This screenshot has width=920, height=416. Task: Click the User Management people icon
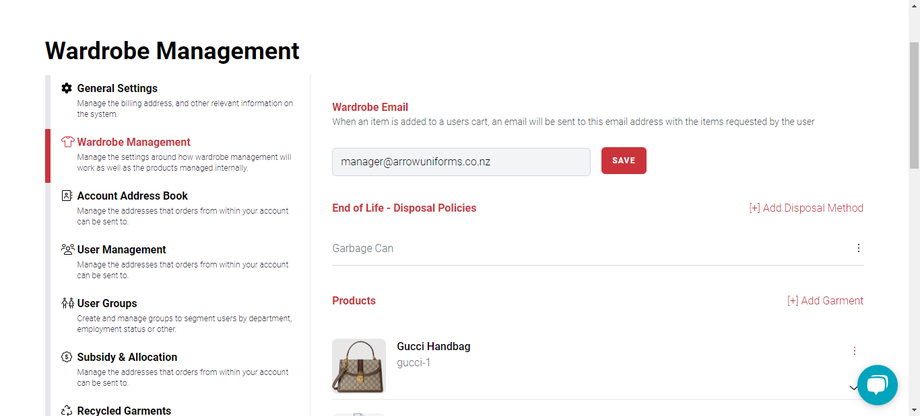click(x=67, y=250)
